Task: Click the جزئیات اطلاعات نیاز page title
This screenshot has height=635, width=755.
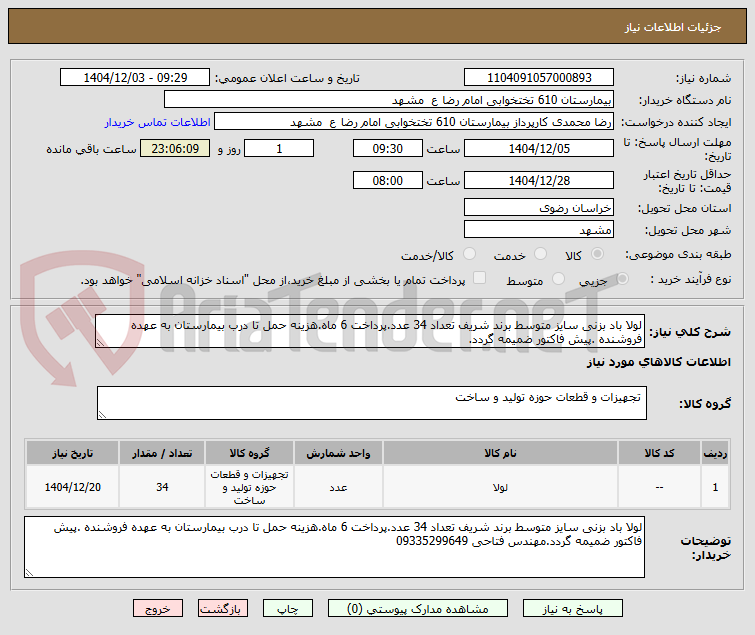Action: (673, 27)
